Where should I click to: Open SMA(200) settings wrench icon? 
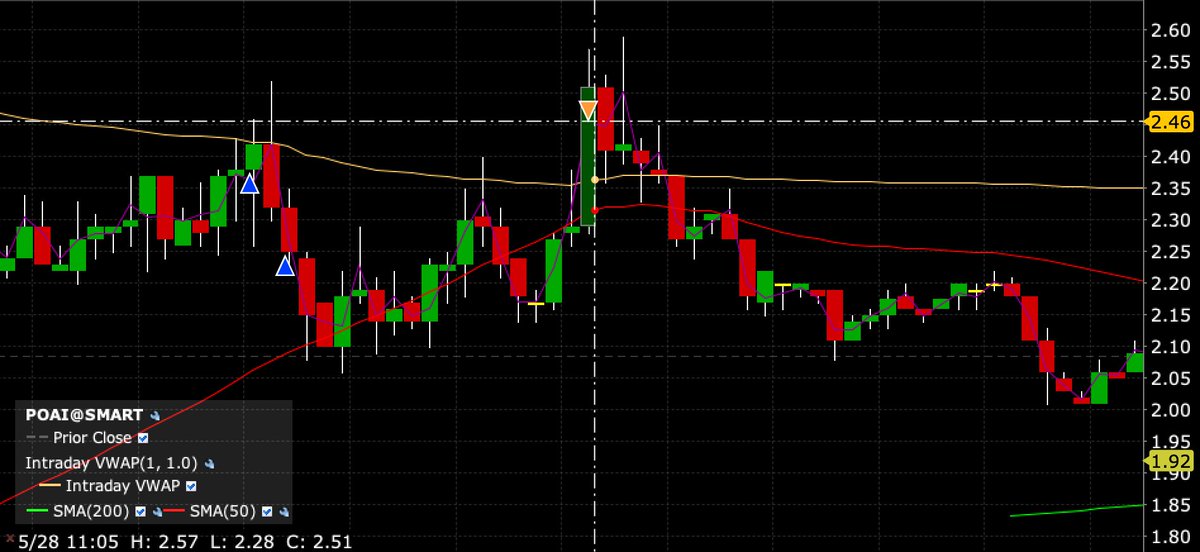pos(157,512)
